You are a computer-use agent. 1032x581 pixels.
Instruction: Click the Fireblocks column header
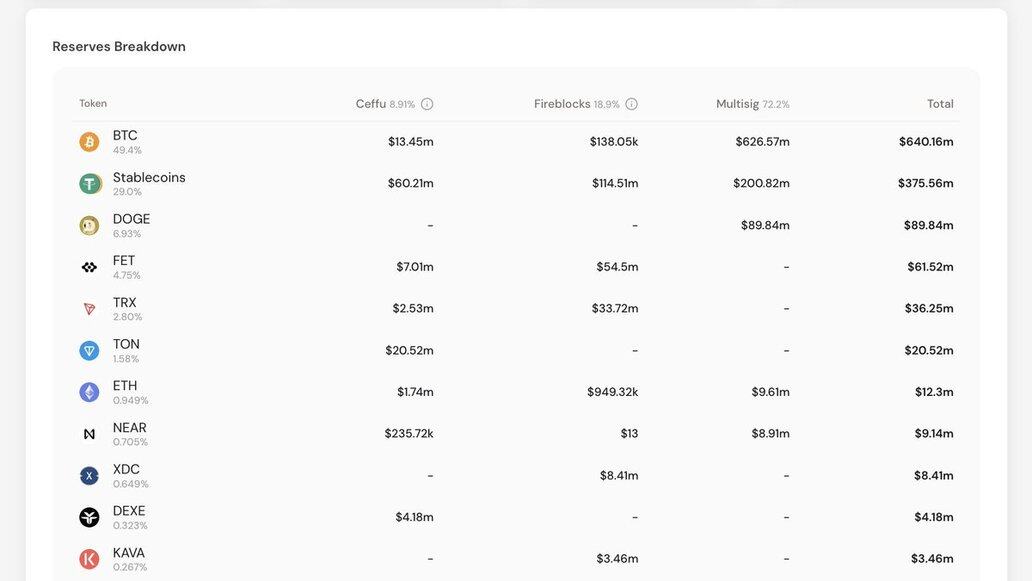click(x=562, y=104)
